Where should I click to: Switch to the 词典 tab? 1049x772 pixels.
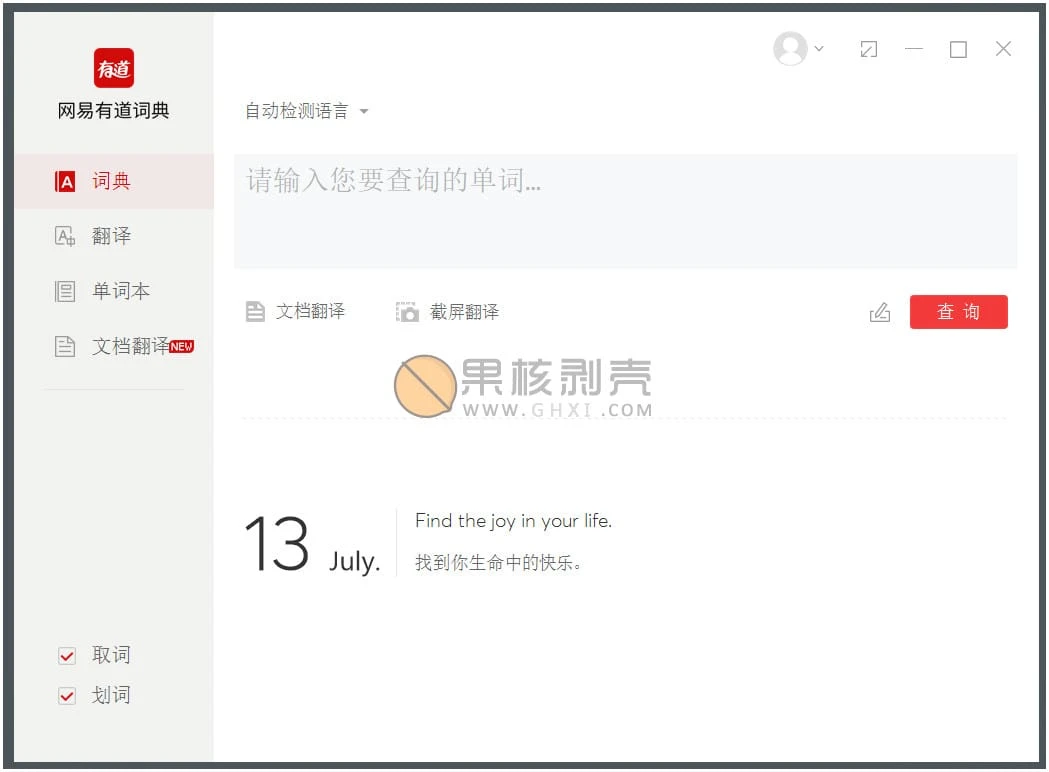pyautogui.click(x=113, y=181)
